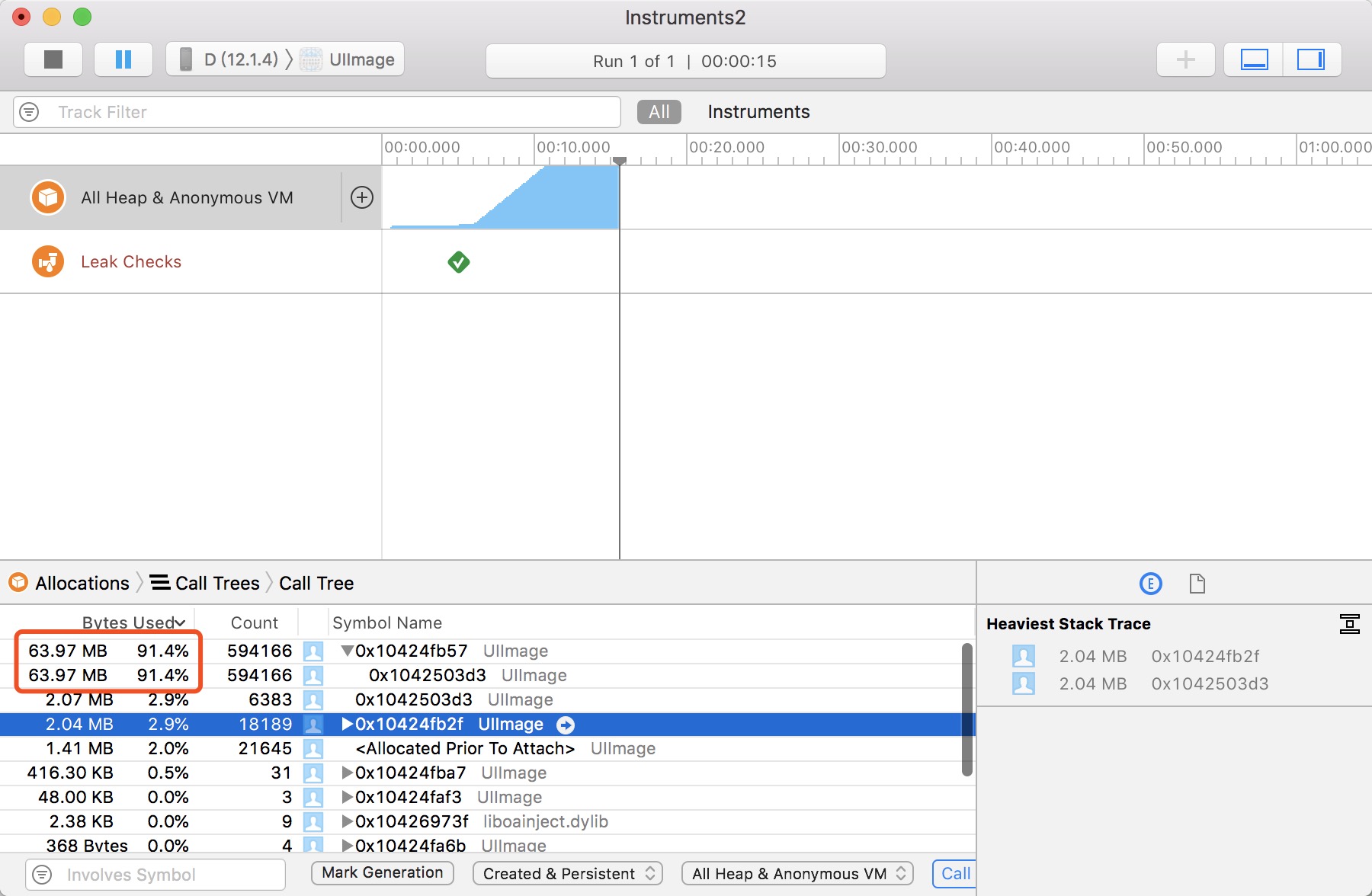Select the D (12.1.4) target device
This screenshot has width=1372, height=896.
click(229, 59)
